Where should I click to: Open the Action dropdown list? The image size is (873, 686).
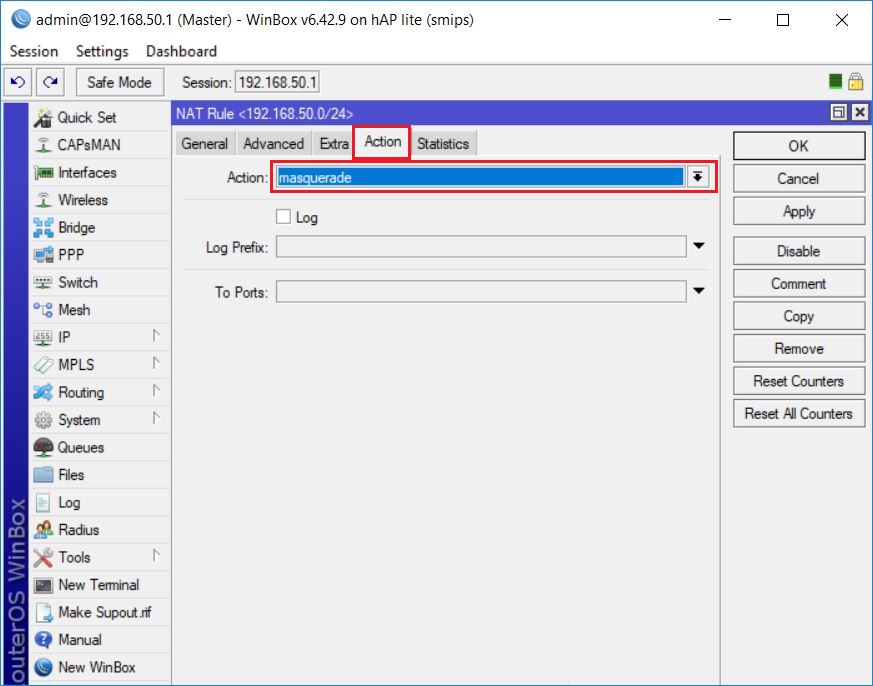pos(698,177)
